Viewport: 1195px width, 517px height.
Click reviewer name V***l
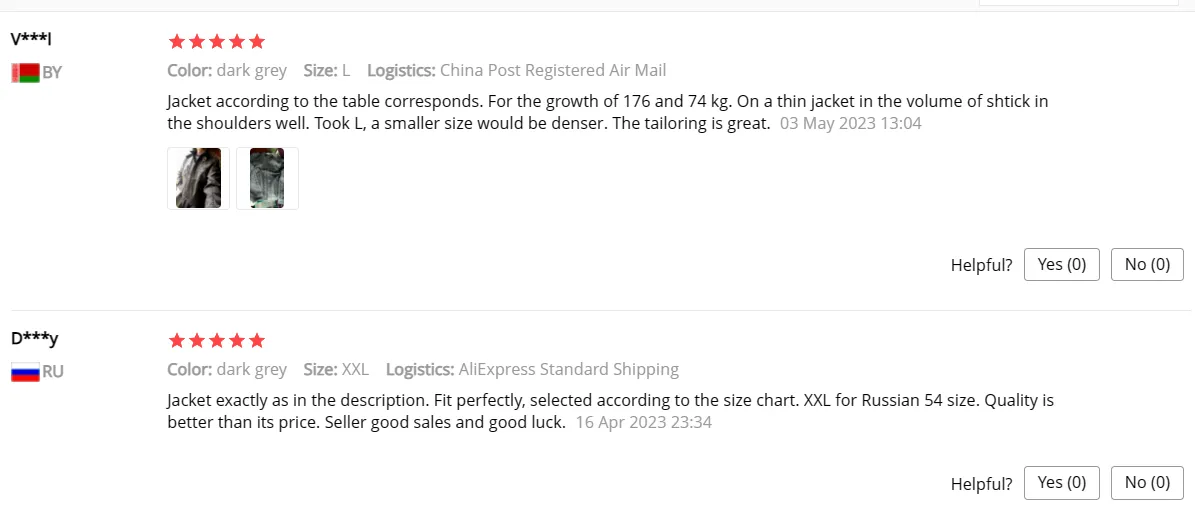[x=31, y=38]
